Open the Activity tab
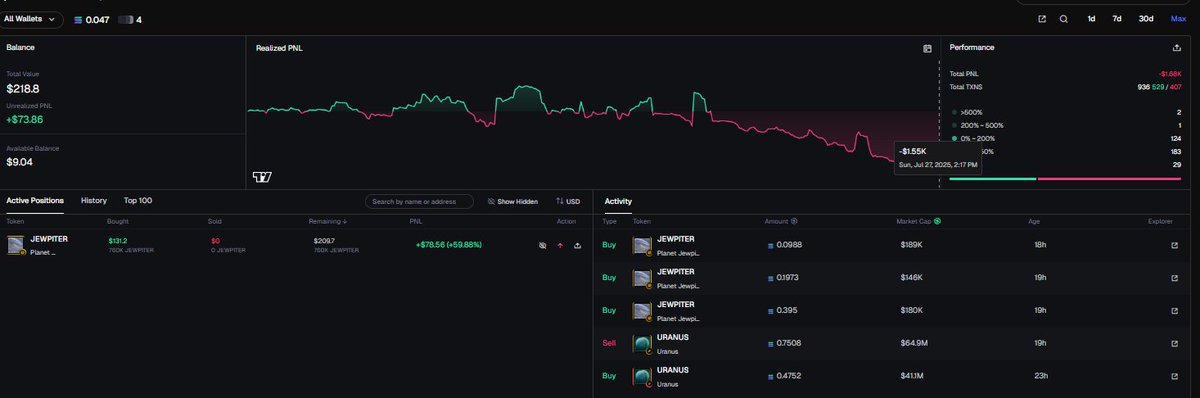 (618, 201)
